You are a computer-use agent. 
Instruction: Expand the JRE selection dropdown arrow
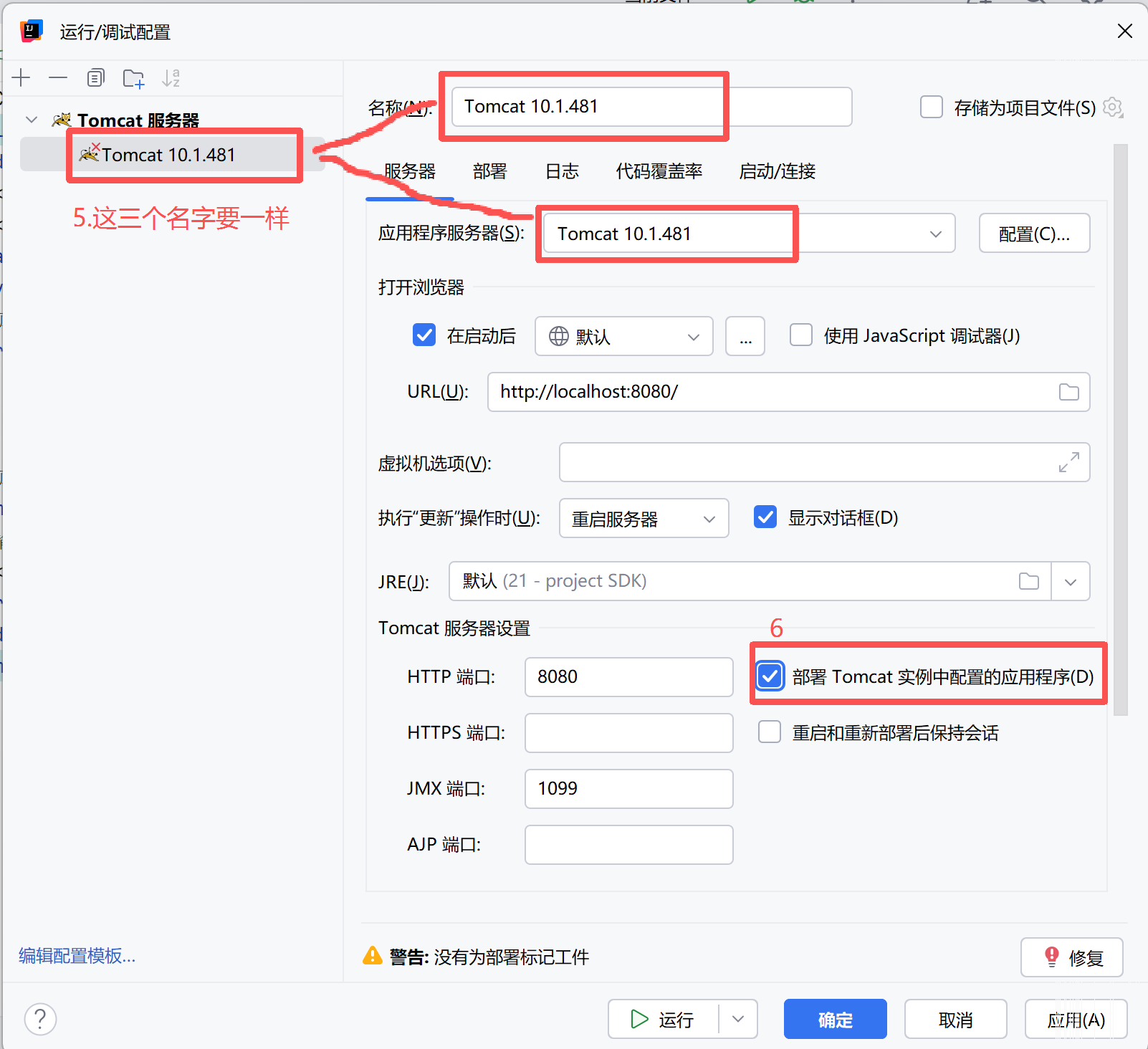pos(1071,581)
